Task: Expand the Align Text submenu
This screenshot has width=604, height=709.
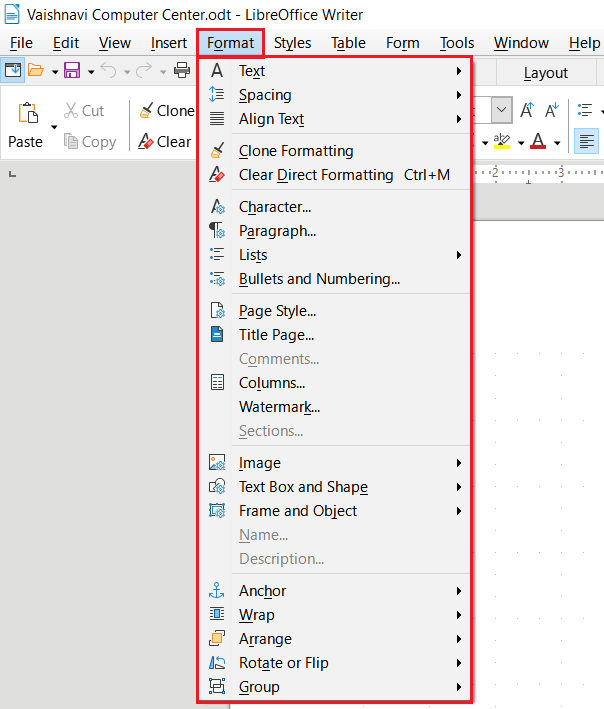Action: coord(335,119)
